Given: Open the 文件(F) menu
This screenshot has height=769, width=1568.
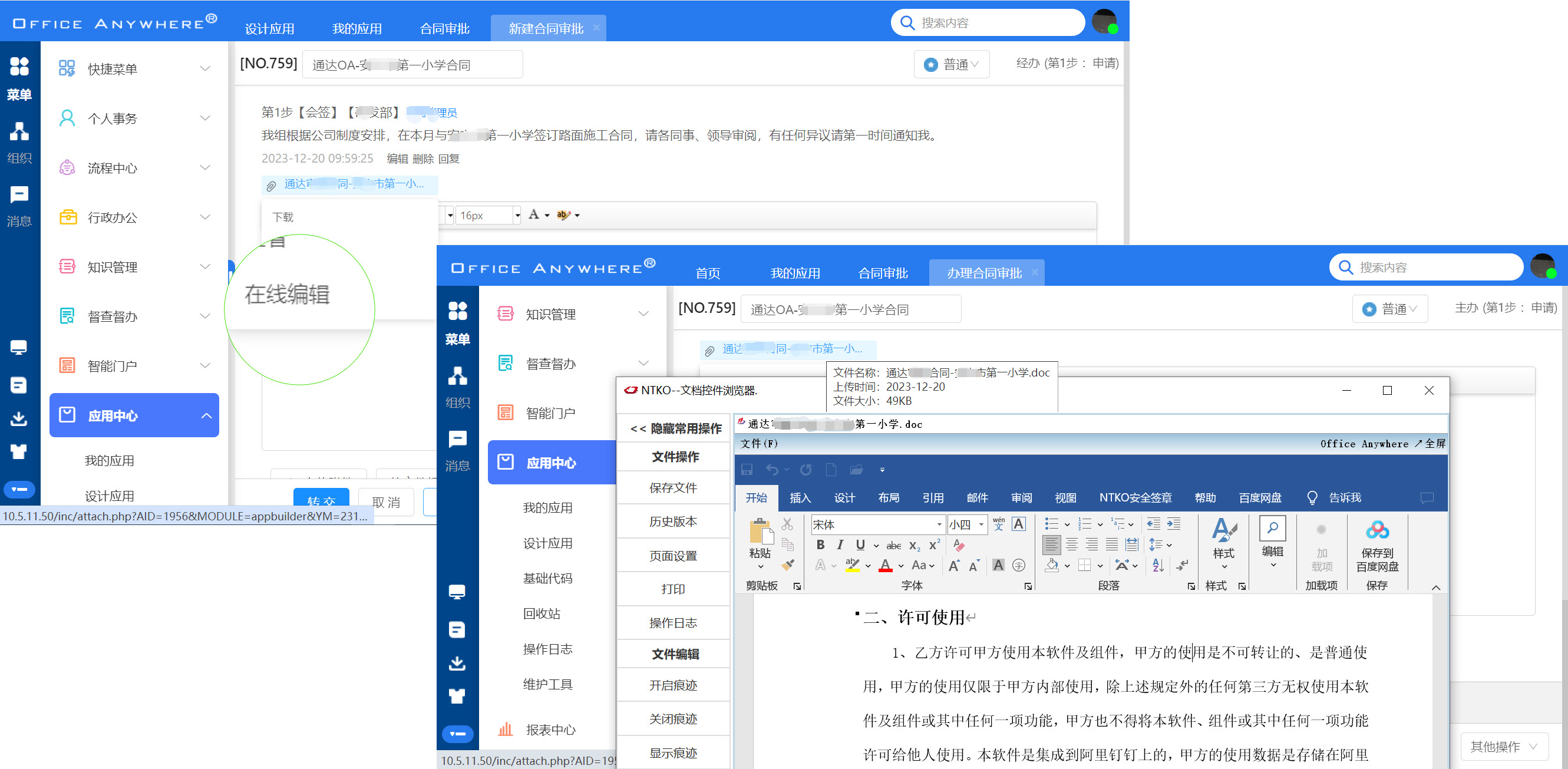Looking at the screenshot, I should click(758, 443).
